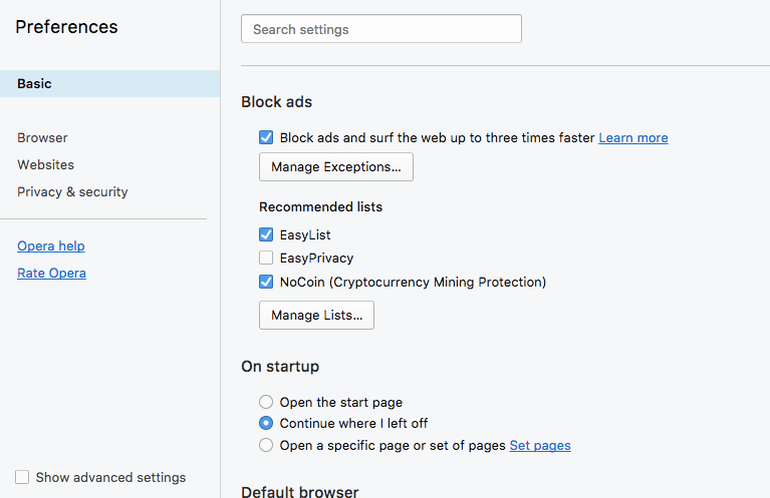This screenshot has height=498, width=770.
Task: Open Learn more link about ad blocking
Action: tap(633, 138)
